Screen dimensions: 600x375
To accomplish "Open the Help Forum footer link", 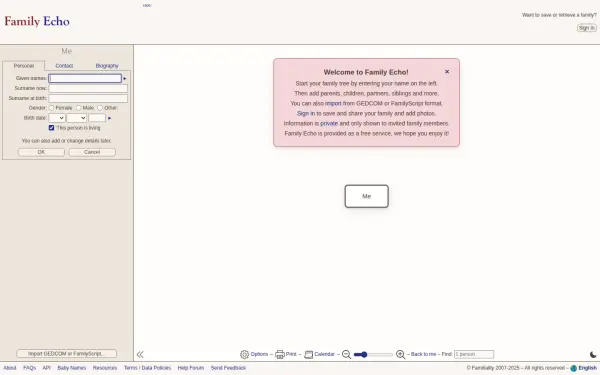I will click(x=191, y=368).
